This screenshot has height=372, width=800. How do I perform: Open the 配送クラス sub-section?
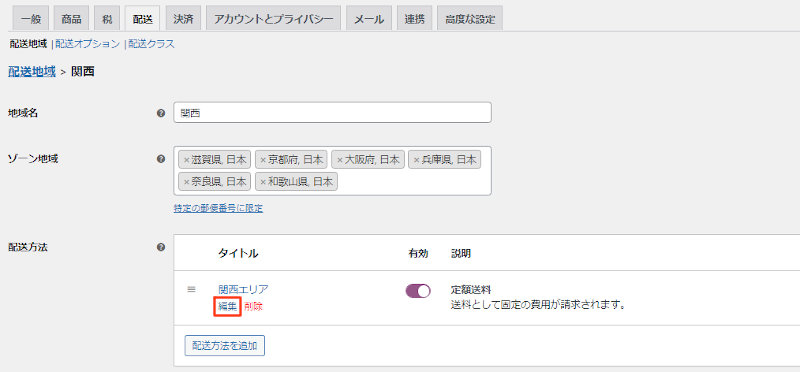(x=151, y=44)
